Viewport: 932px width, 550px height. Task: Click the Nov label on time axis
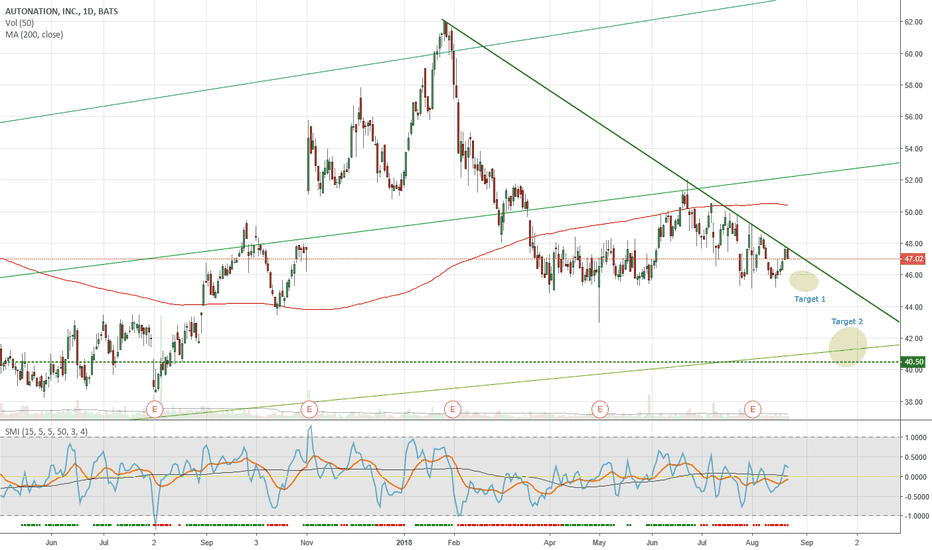[307, 542]
